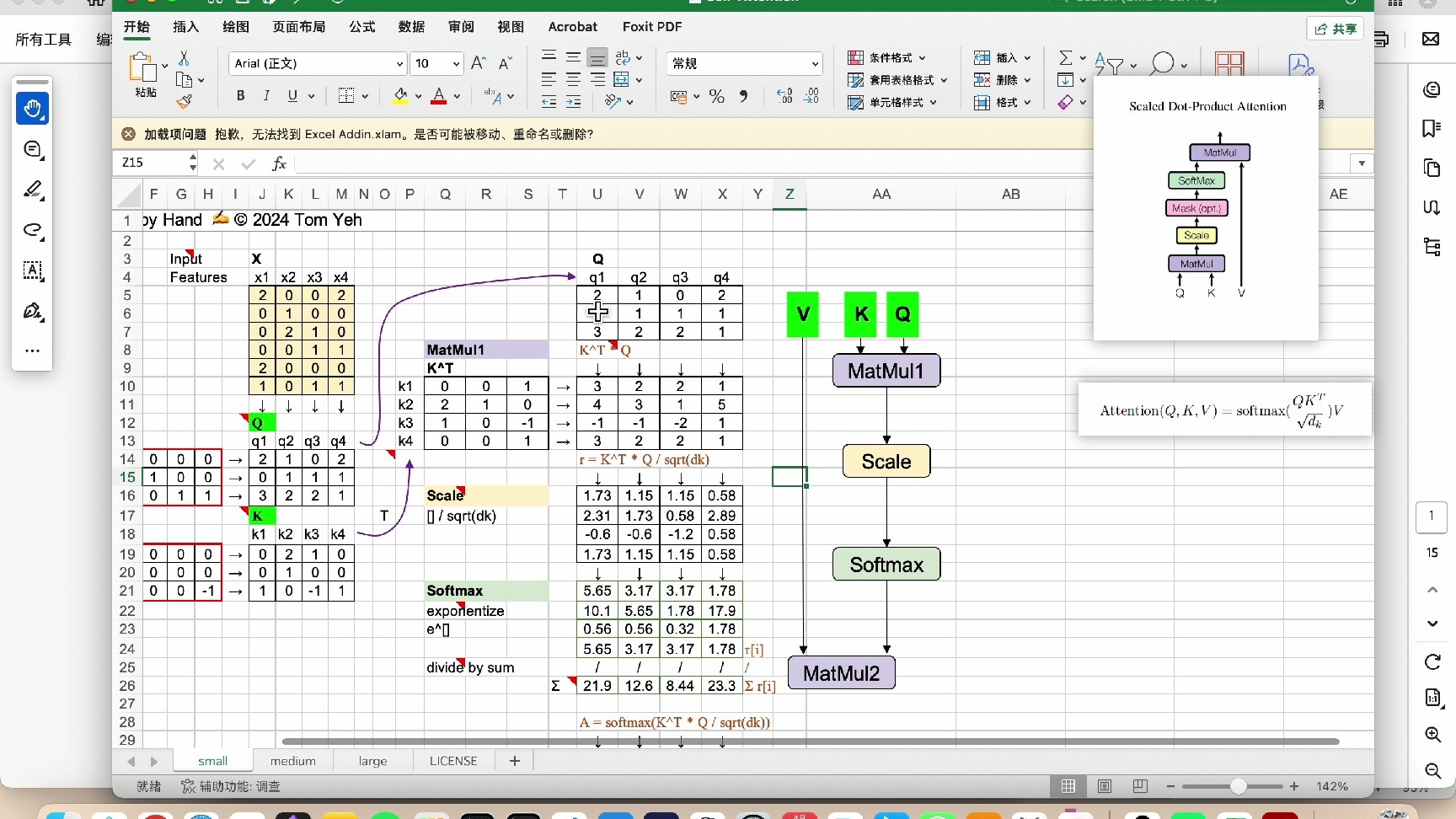Click the Fill down icon
The width and height of the screenshot is (1456, 819).
coord(1066,80)
